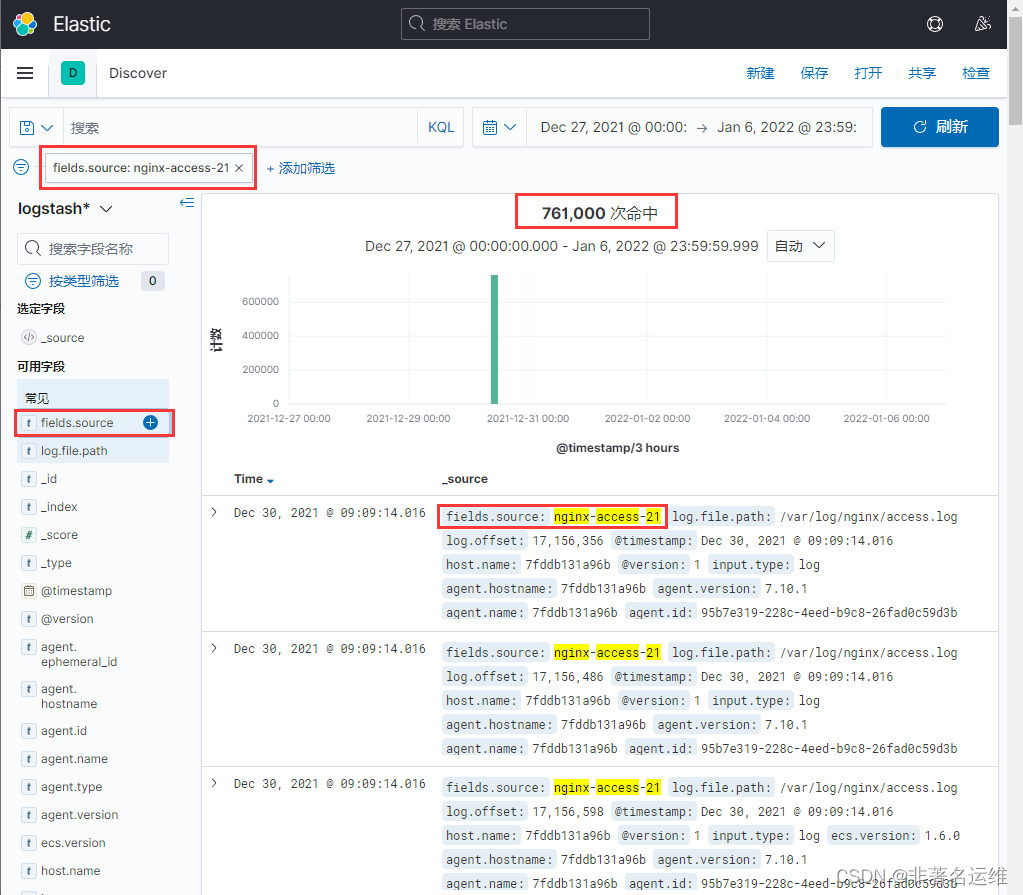Viewport: 1023px width, 895px height.
Task: Click 保存 in the top menu
Action: 814,73
